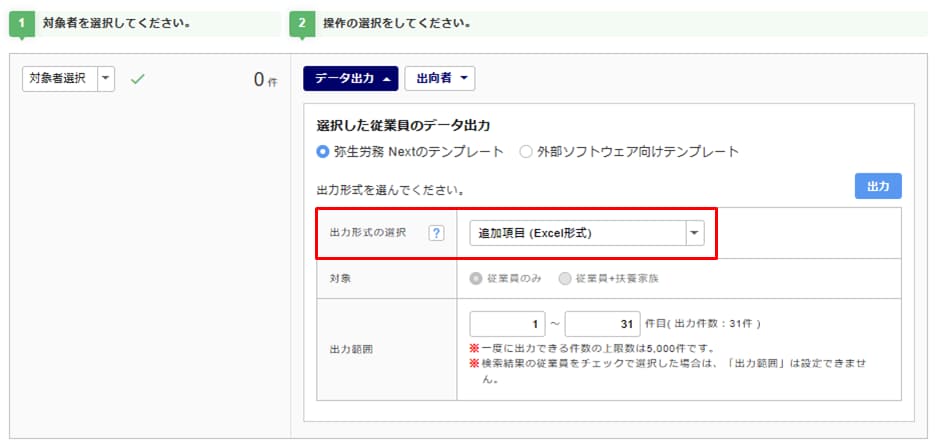Click the arrow on the 出力形式 dropdown
The image size is (938, 448).
click(x=694, y=233)
